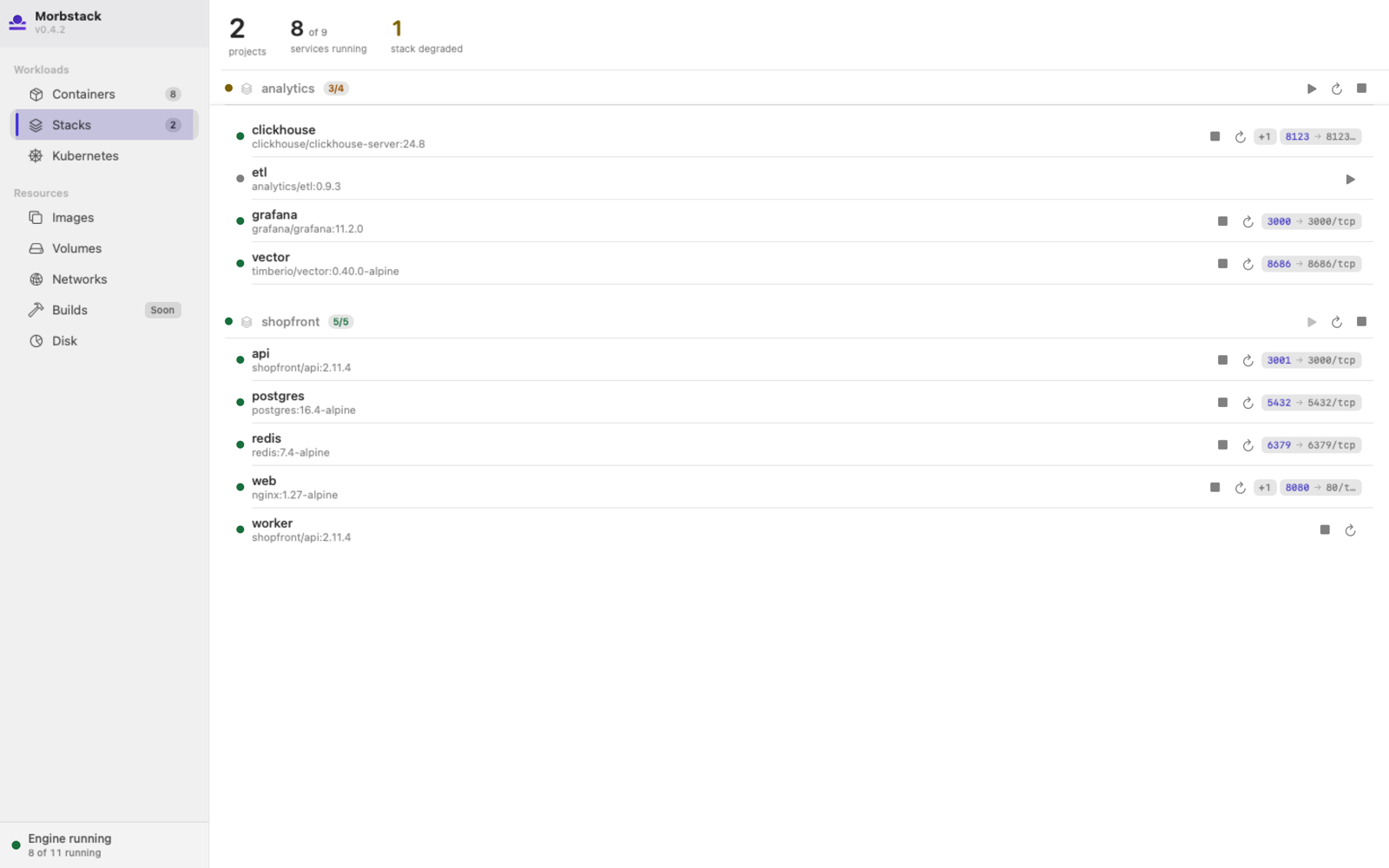Open Disk usage page

(x=104, y=341)
